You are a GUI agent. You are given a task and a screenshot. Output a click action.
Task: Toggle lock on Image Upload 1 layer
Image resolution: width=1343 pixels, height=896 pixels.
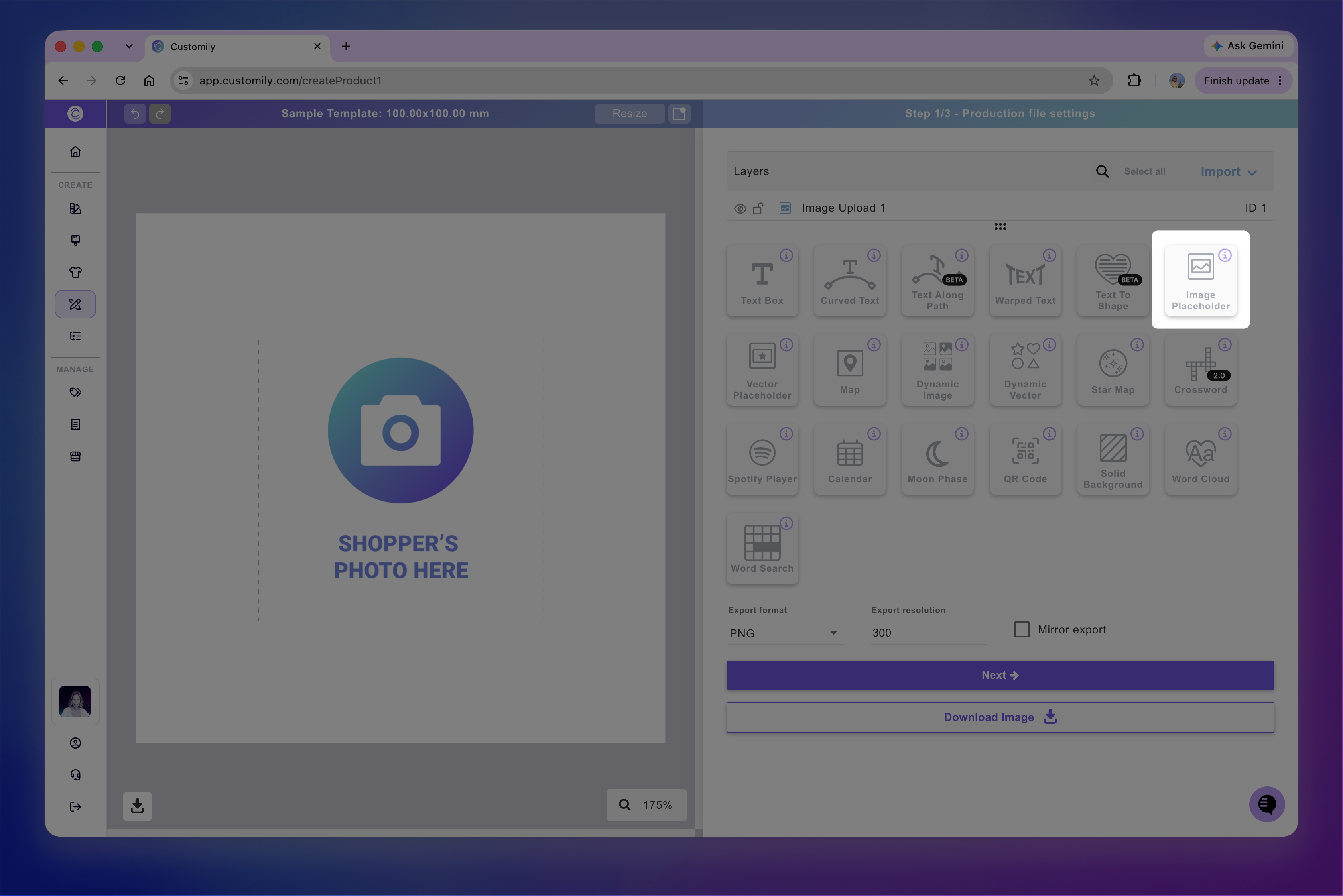(758, 208)
